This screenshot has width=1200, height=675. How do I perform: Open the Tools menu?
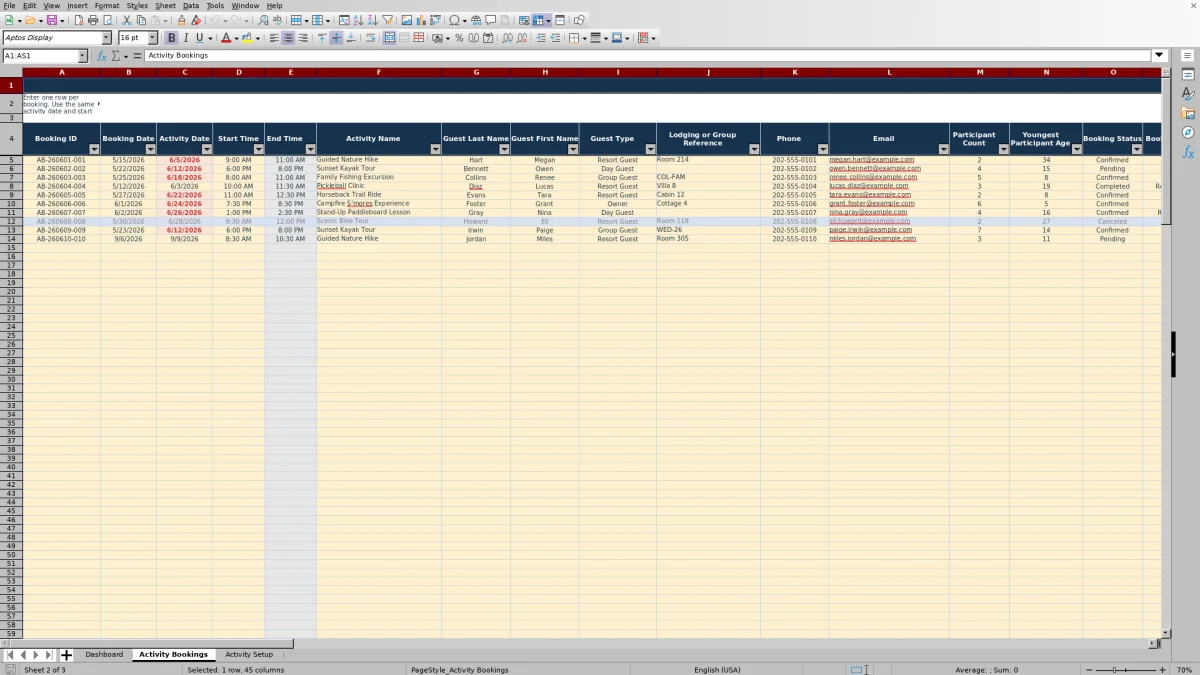pos(215,5)
